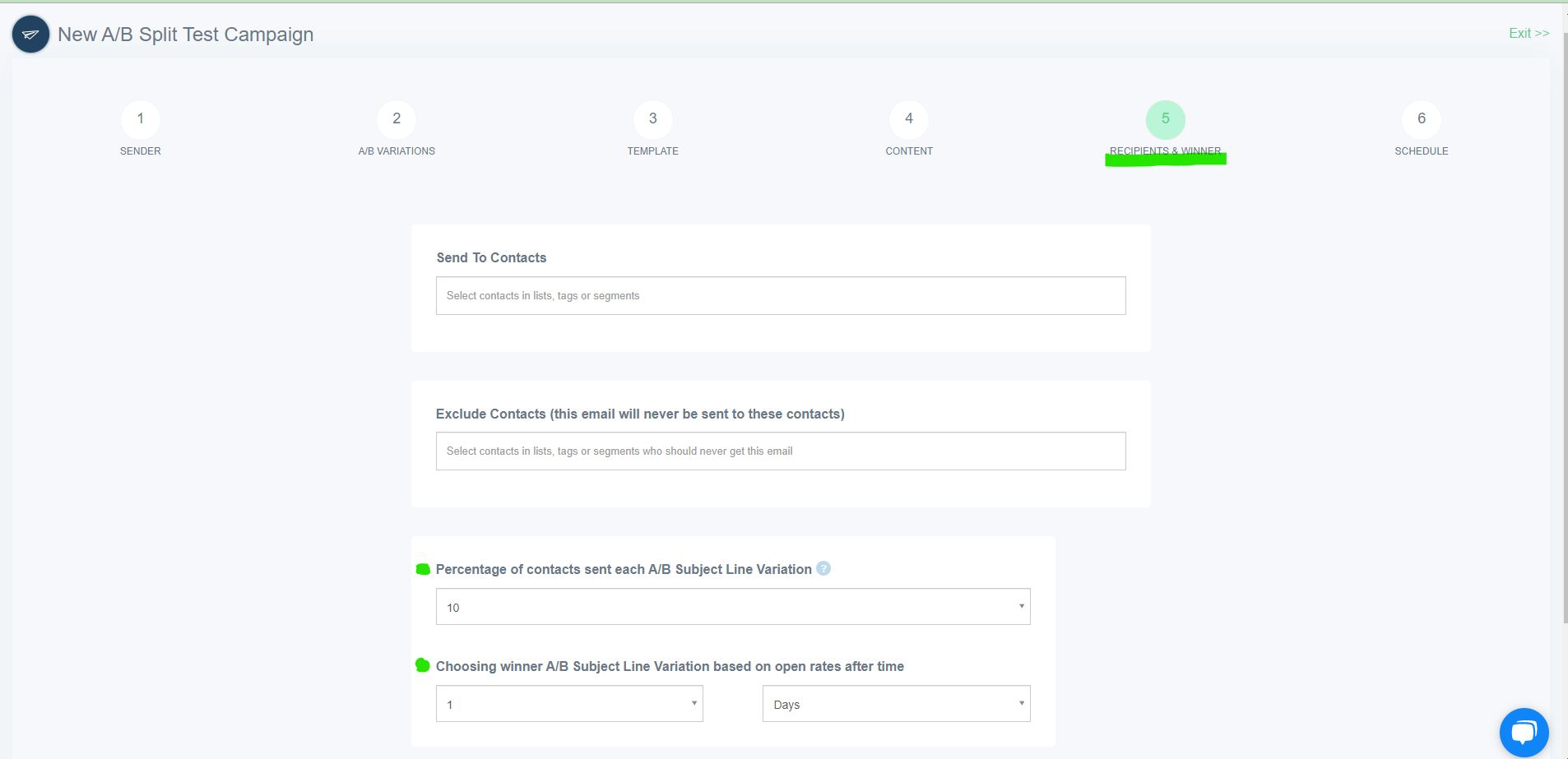Click the "Choosing winner A/B Subject Line" label
The height and width of the screenshot is (759, 1568).
pos(670,666)
